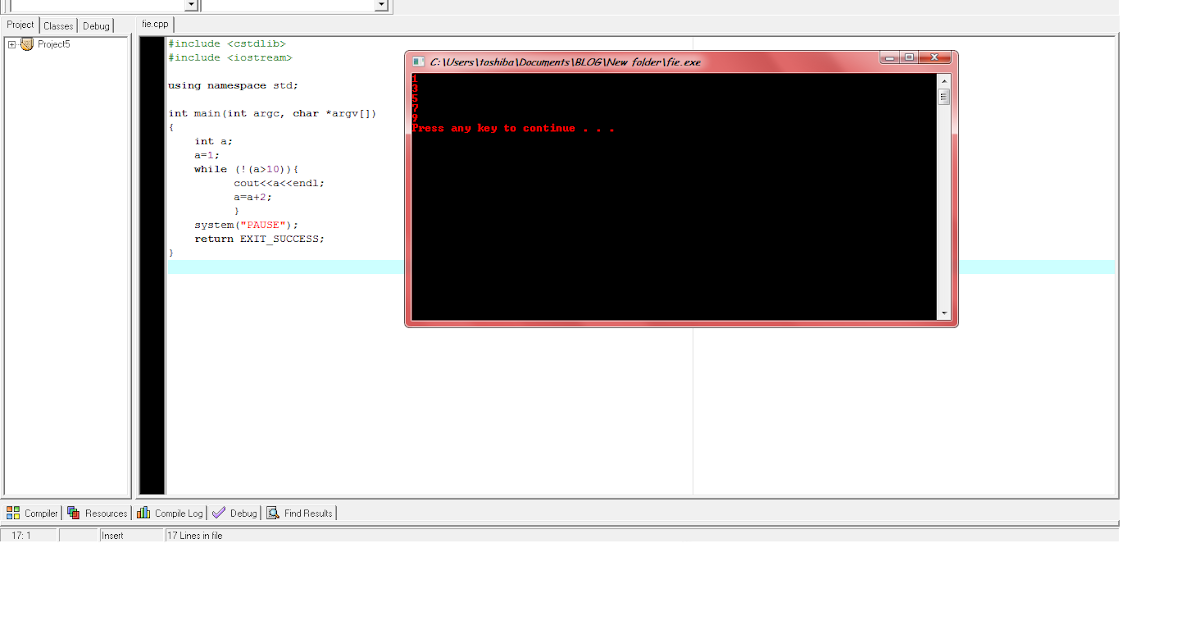1200x630 pixels.
Task: Click the "using namespace std;" line
Action: pyautogui.click(x=233, y=86)
